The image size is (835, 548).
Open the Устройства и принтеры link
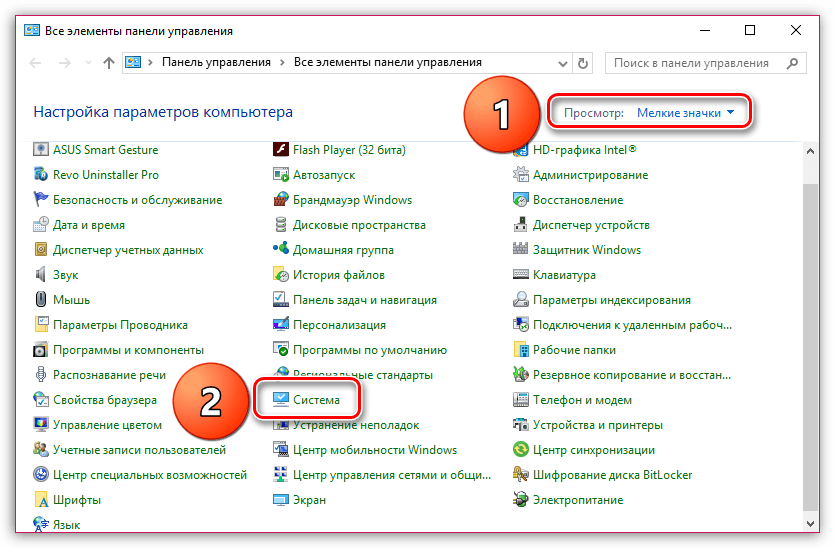597,426
